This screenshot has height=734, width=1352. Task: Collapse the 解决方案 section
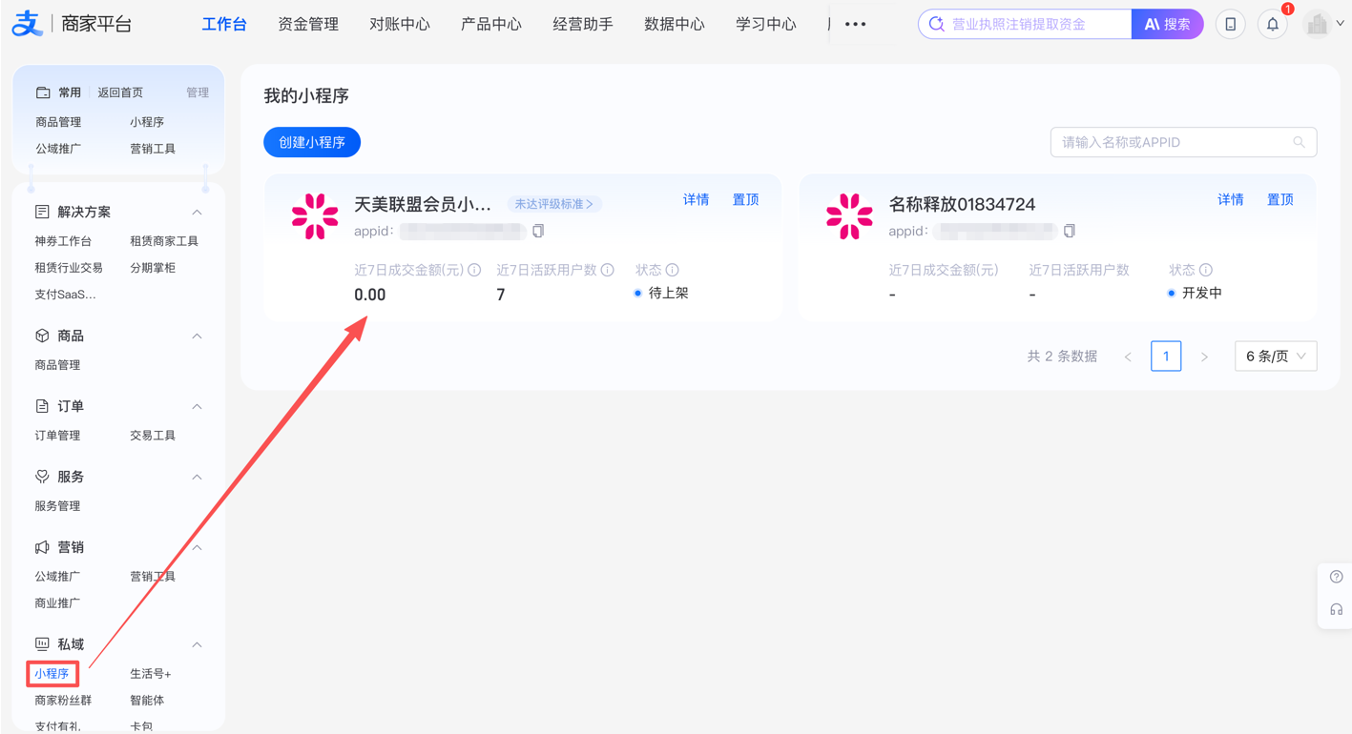point(197,212)
